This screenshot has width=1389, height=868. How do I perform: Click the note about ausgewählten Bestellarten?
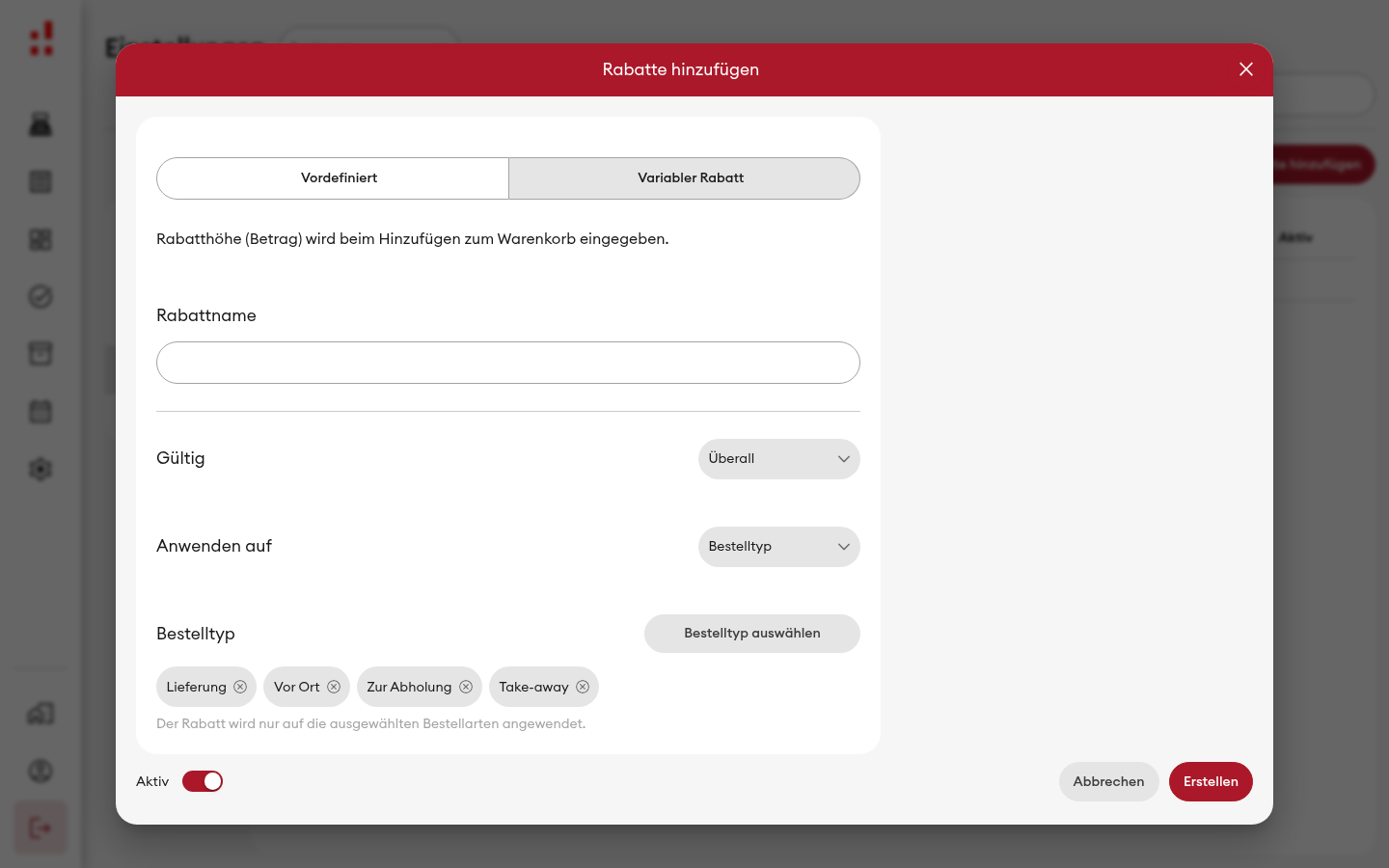point(370,723)
